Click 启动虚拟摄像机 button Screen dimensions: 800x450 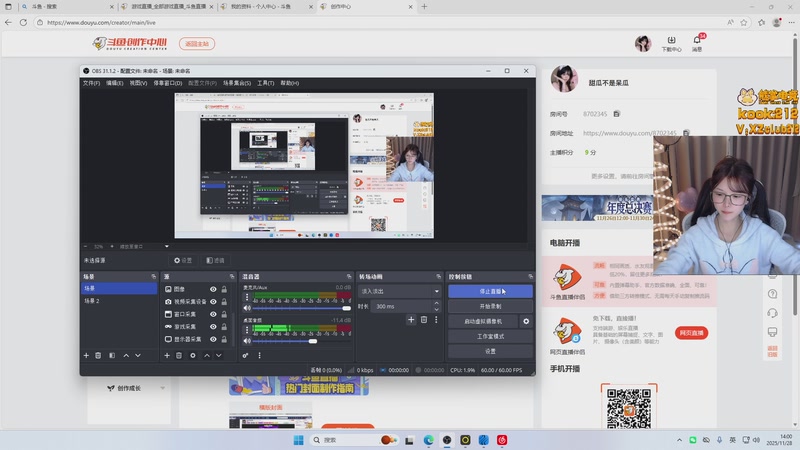[x=483, y=321]
